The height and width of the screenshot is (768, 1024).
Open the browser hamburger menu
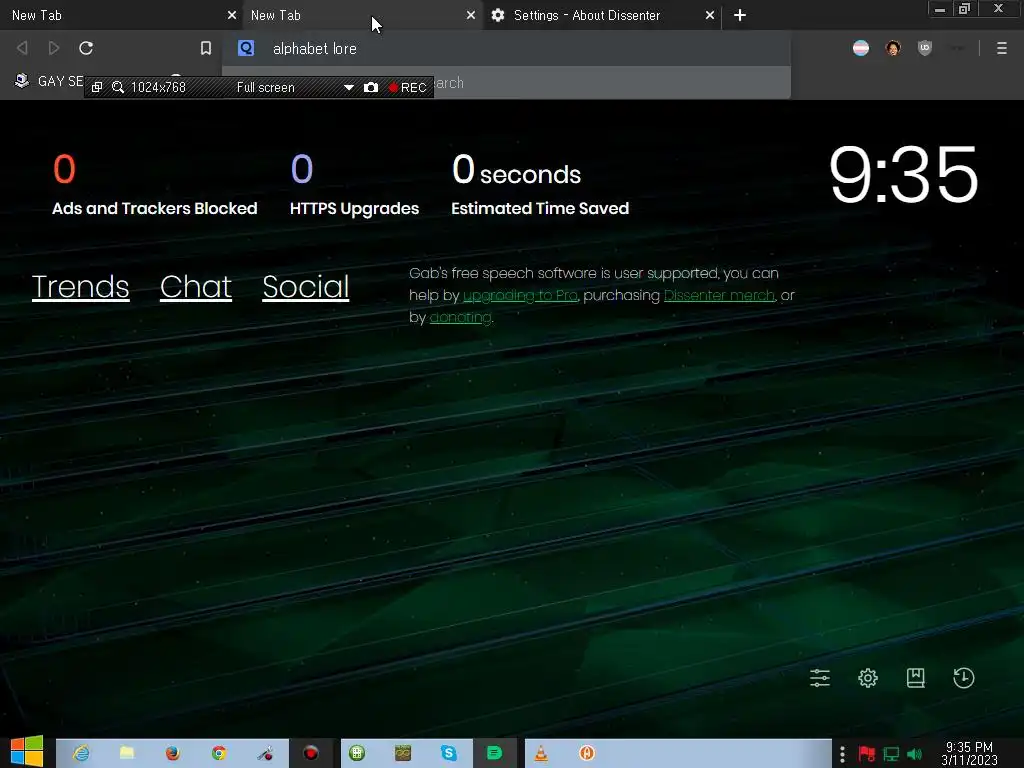coord(1001,48)
